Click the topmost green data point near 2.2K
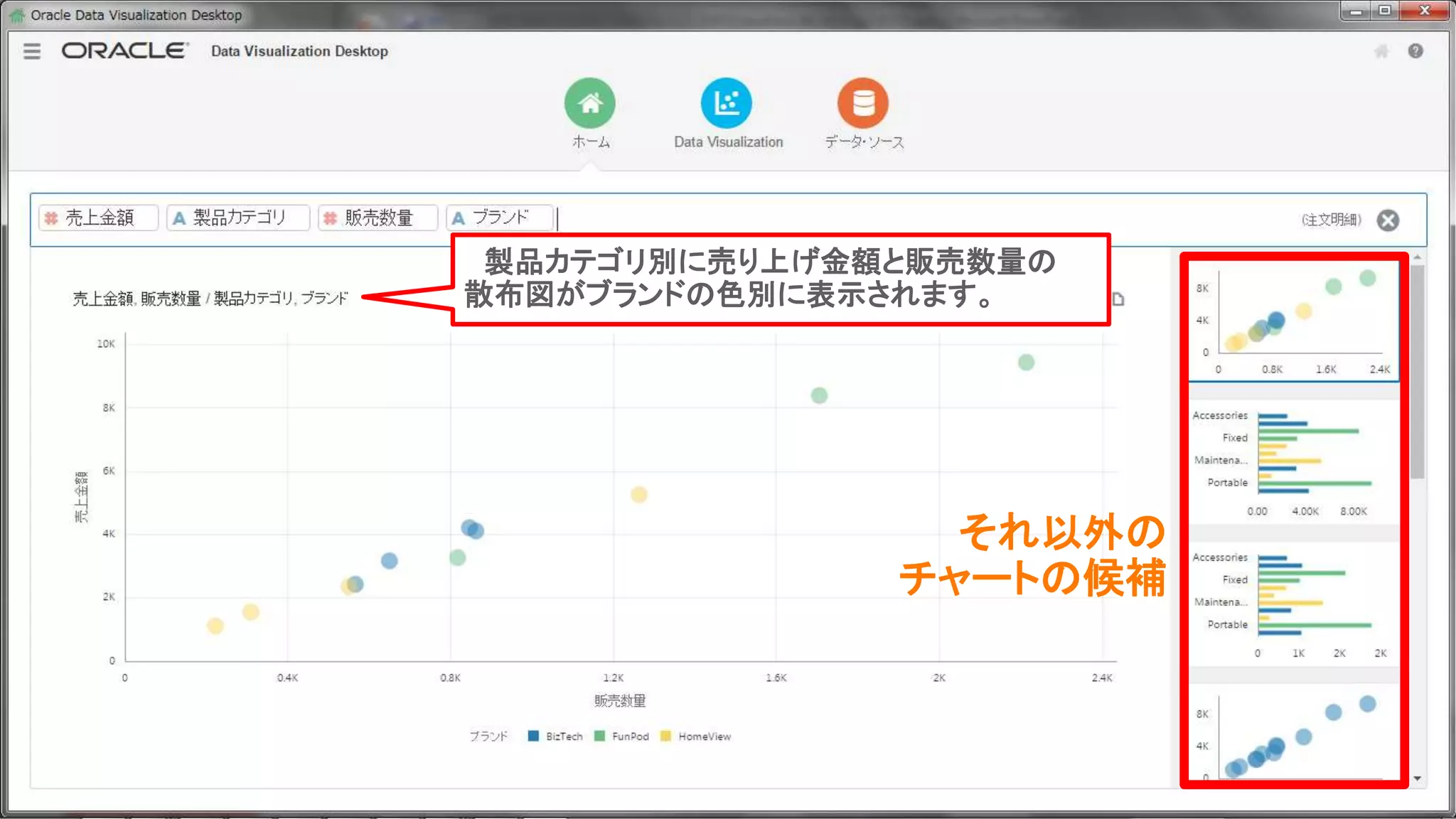 1026,363
